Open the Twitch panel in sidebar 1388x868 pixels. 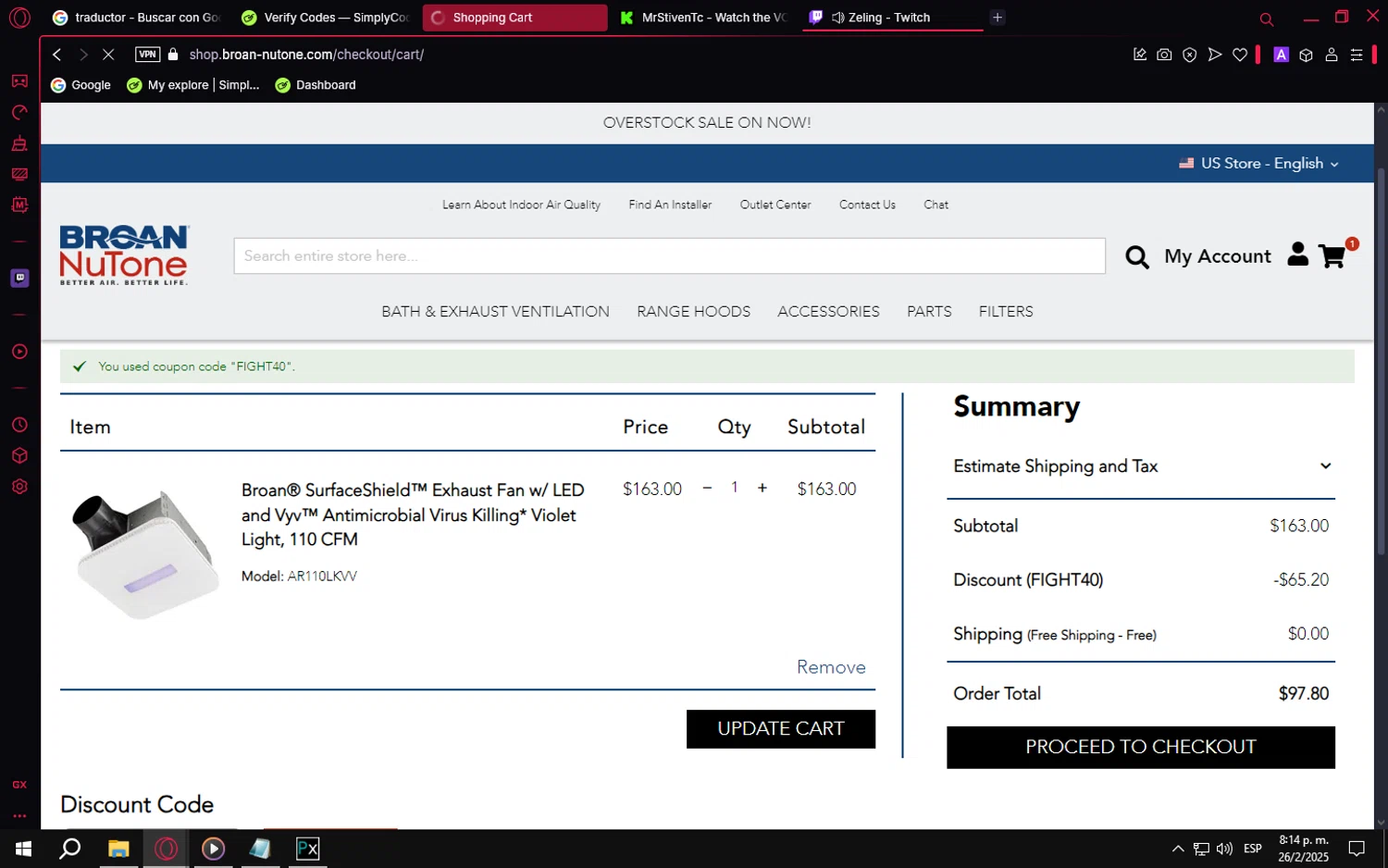pos(19,278)
